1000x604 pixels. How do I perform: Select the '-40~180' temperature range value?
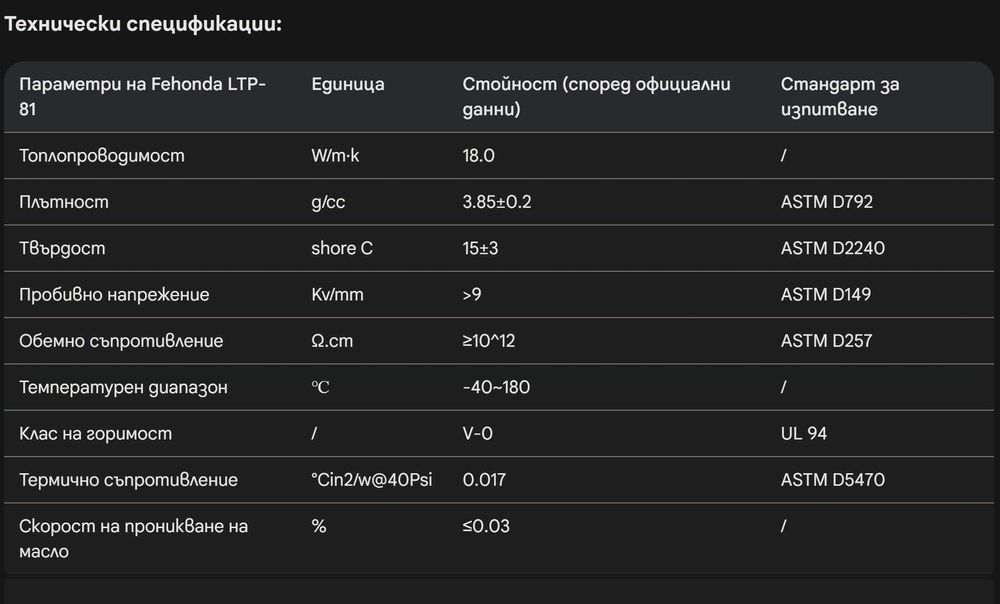(x=496, y=387)
